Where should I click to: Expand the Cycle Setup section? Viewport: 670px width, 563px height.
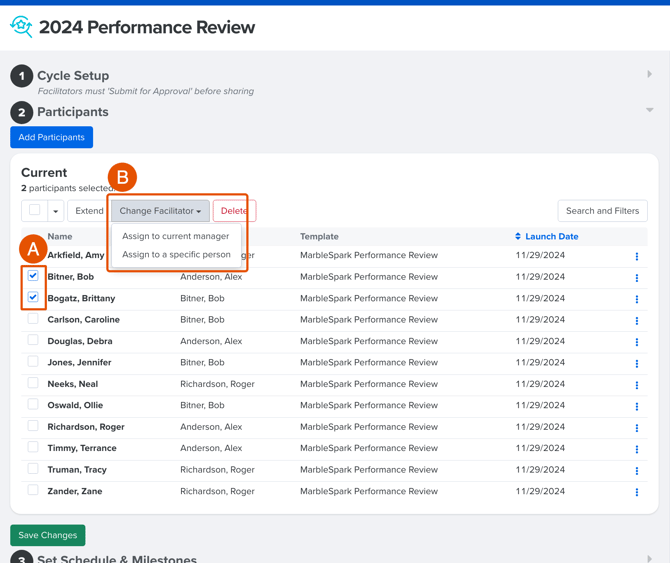[649, 75]
